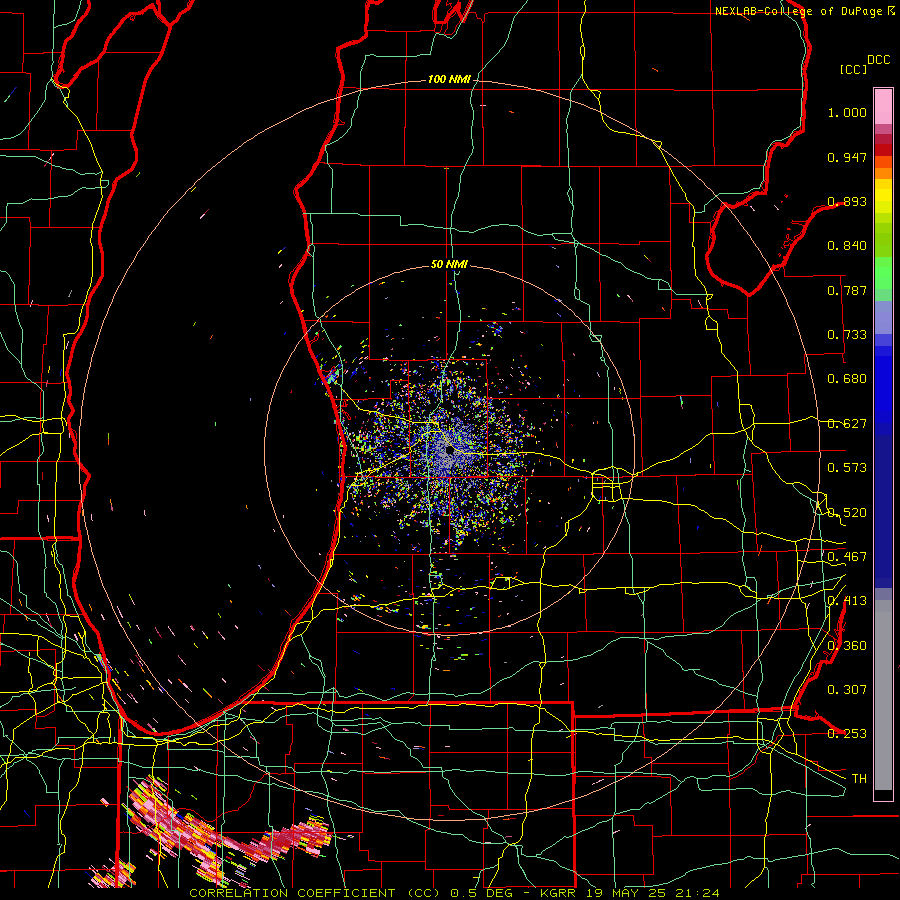Screen dimensions: 900x900
Task: Click the black radar site dot at center
Action: (449, 451)
